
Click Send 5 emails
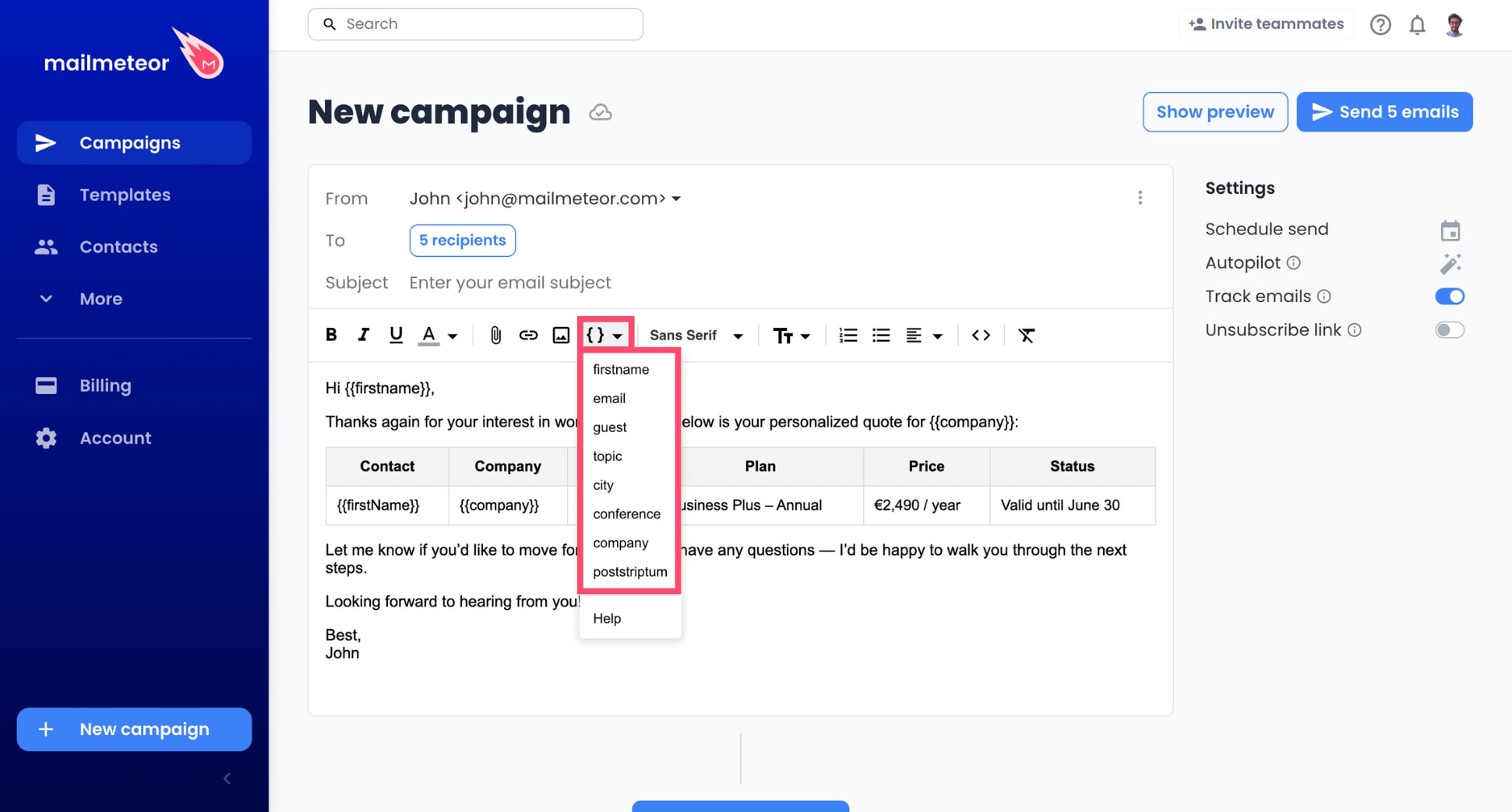1384,112
